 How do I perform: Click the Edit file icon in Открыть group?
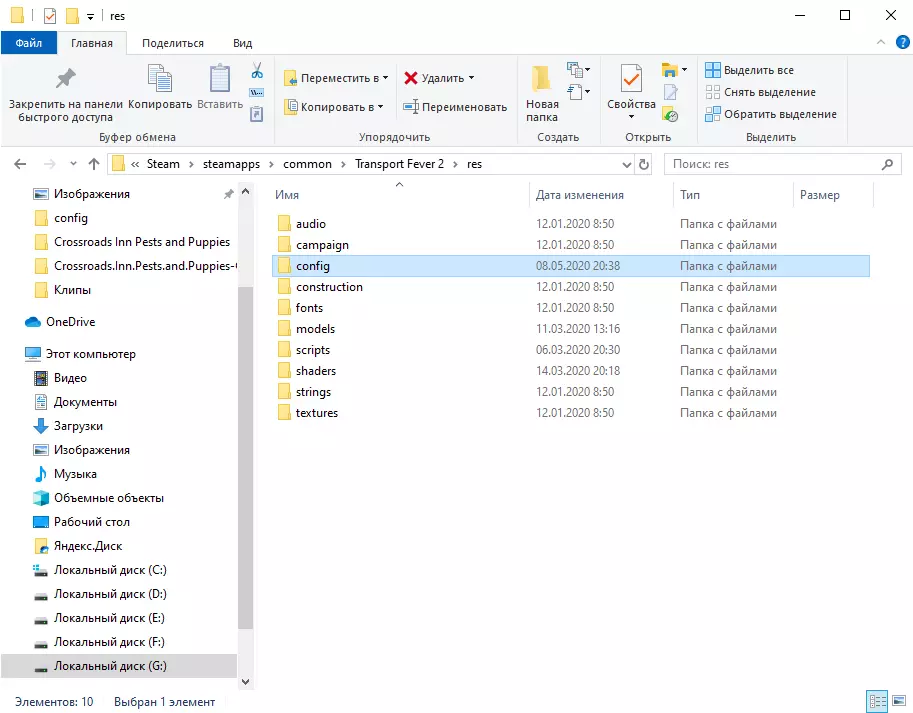coord(670,92)
